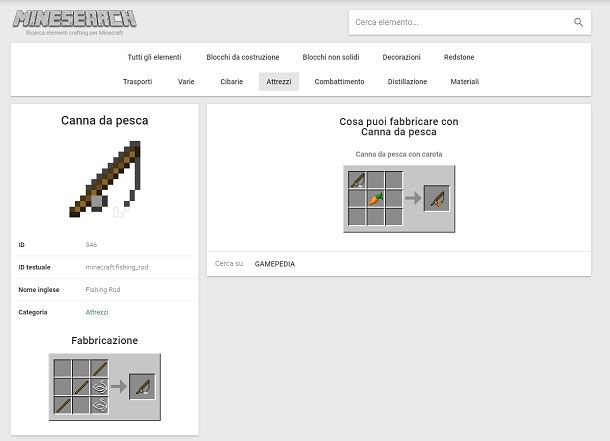Click the MineSearch logo
This screenshot has height=441, width=610.
[75, 19]
